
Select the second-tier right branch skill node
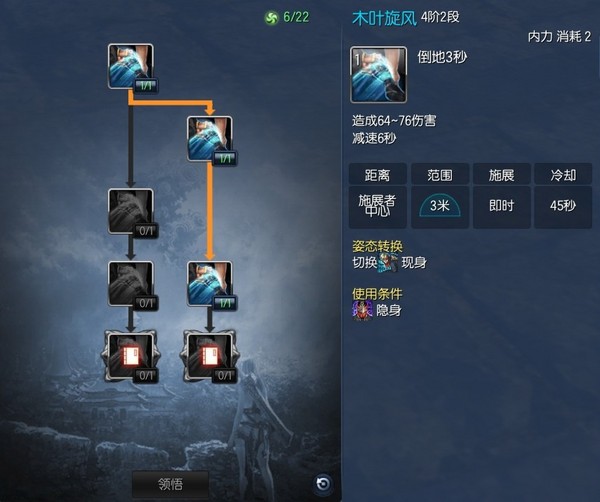point(210,139)
